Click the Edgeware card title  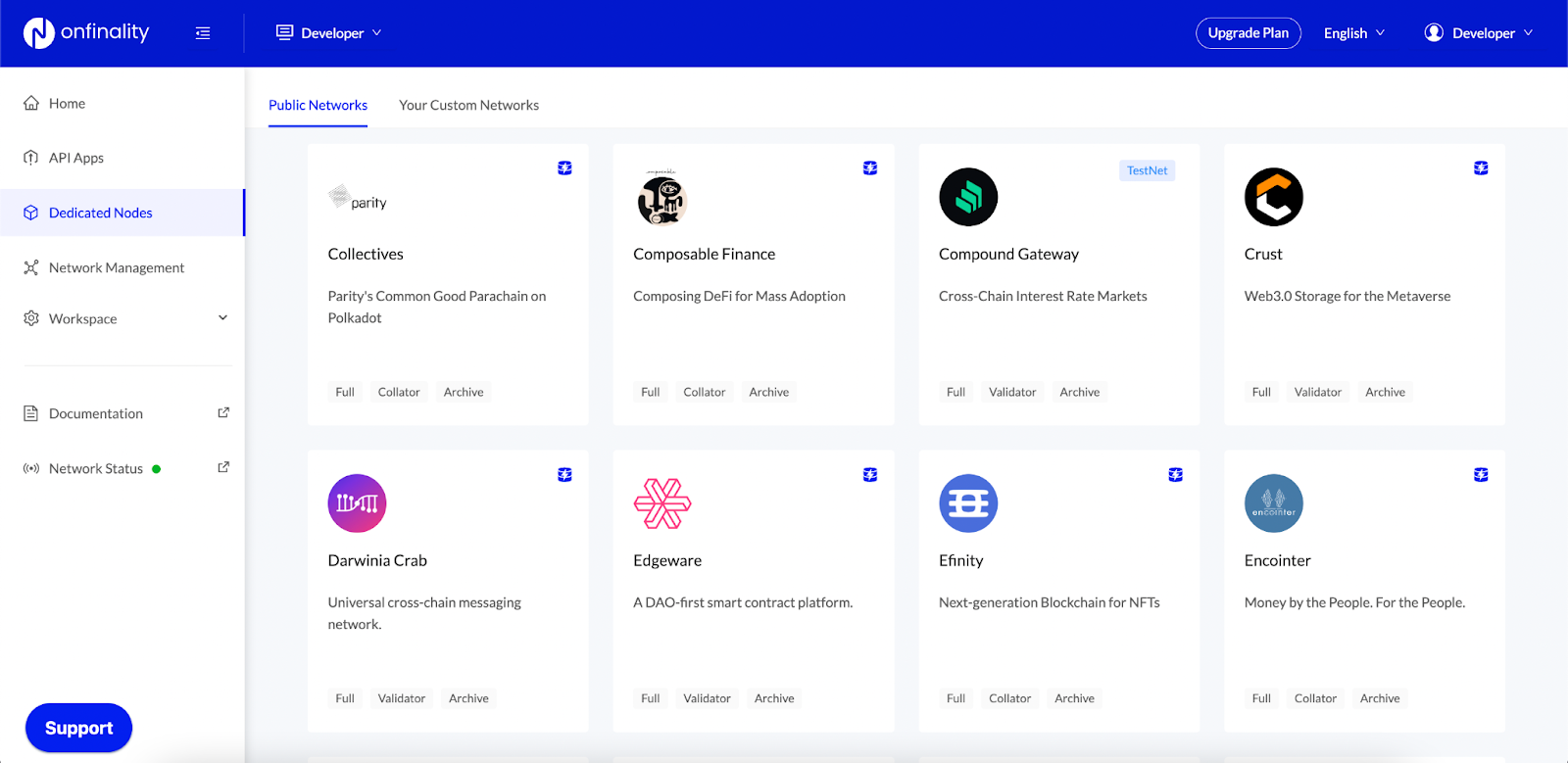pos(667,560)
